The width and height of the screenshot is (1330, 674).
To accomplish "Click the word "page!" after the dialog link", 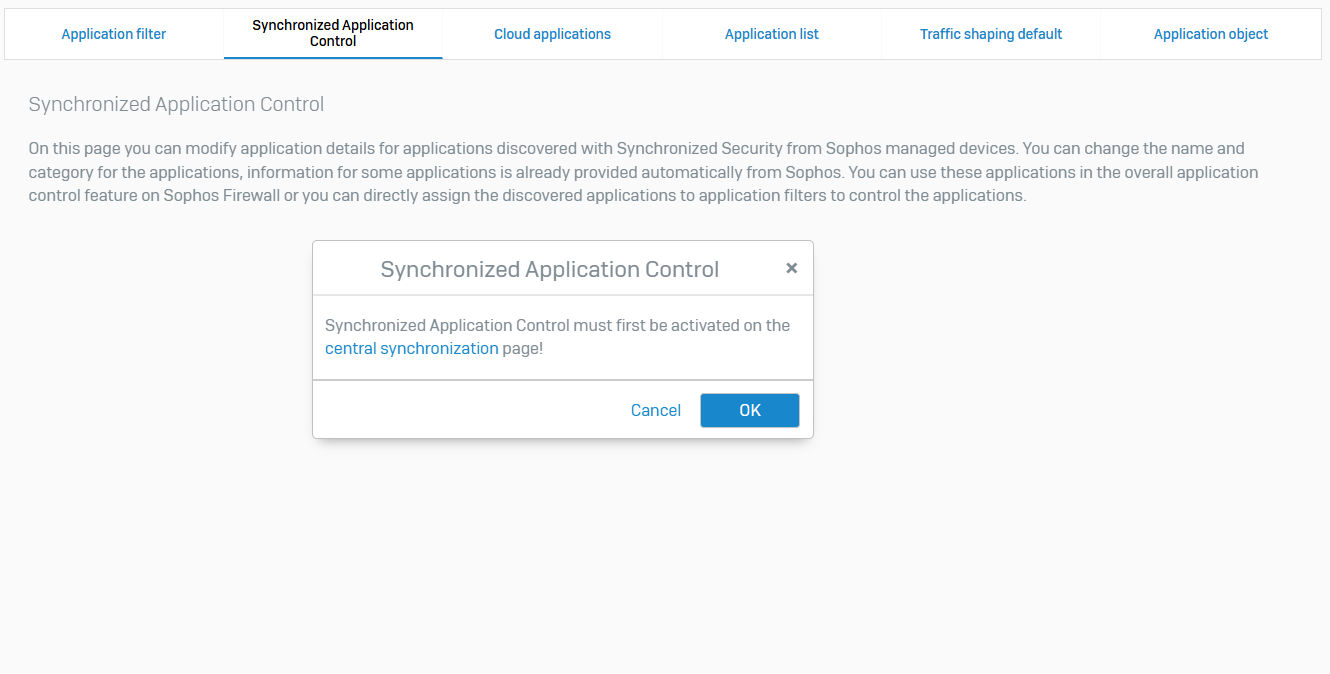I will [x=523, y=349].
